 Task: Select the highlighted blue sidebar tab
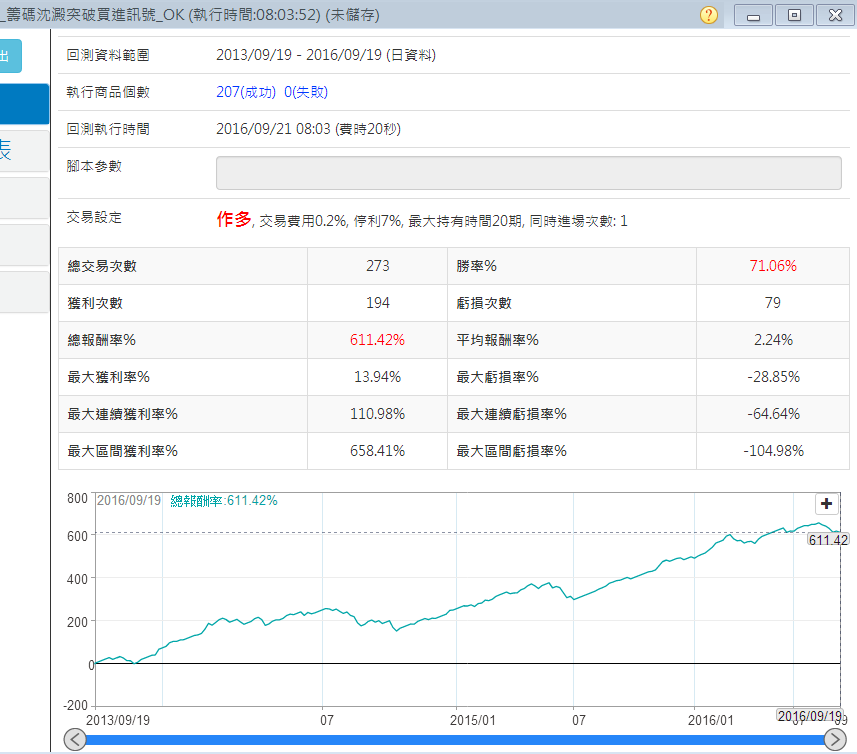pos(24,104)
